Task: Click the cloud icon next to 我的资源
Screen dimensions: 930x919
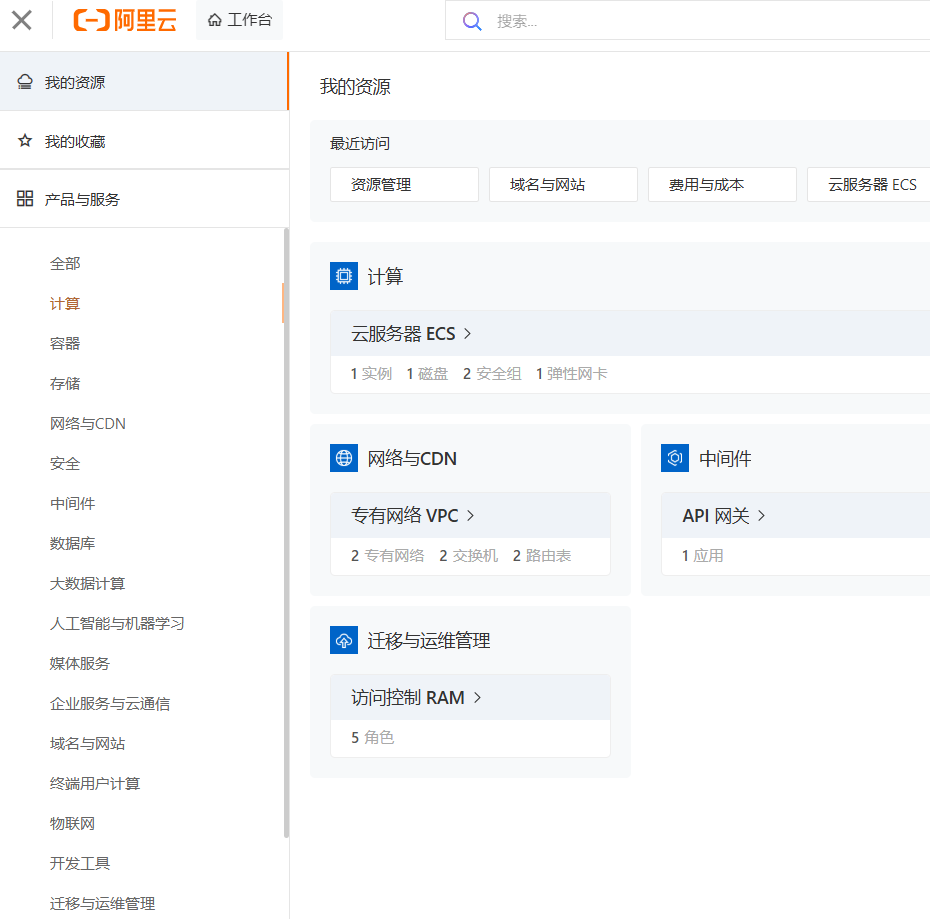Action: point(25,82)
